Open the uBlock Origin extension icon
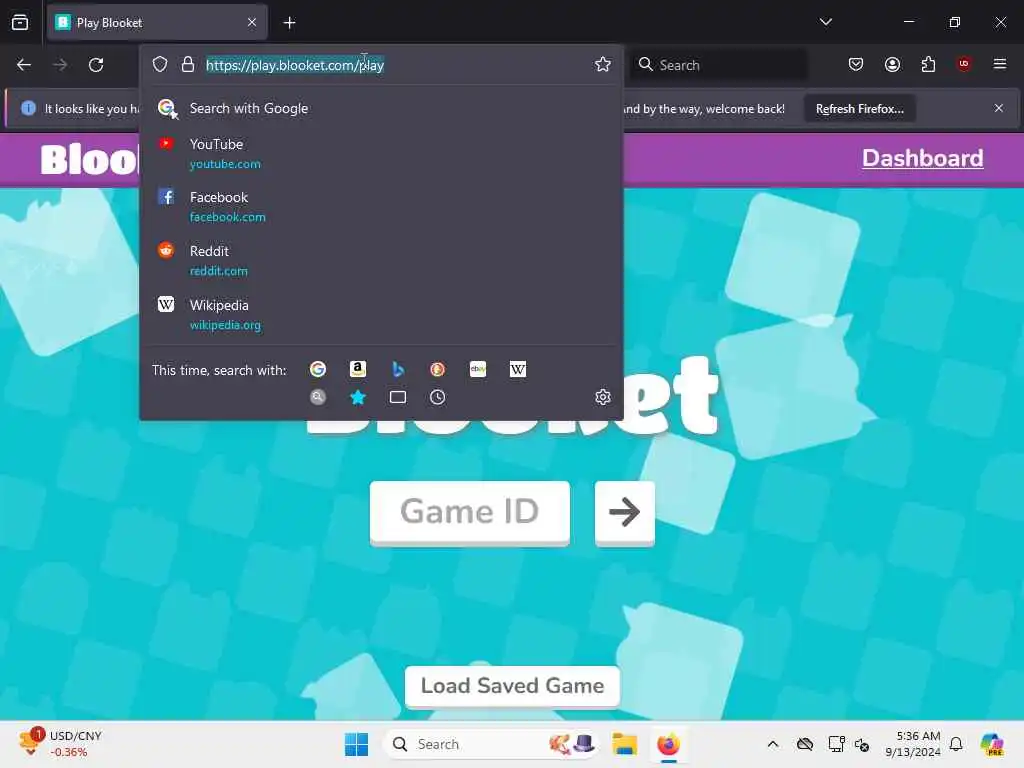Image resolution: width=1024 pixels, height=768 pixels. pyautogui.click(x=964, y=63)
